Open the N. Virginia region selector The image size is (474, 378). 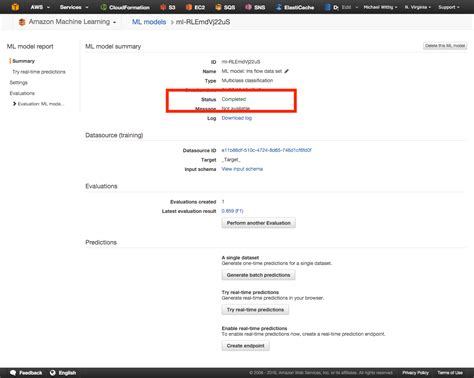418,7
